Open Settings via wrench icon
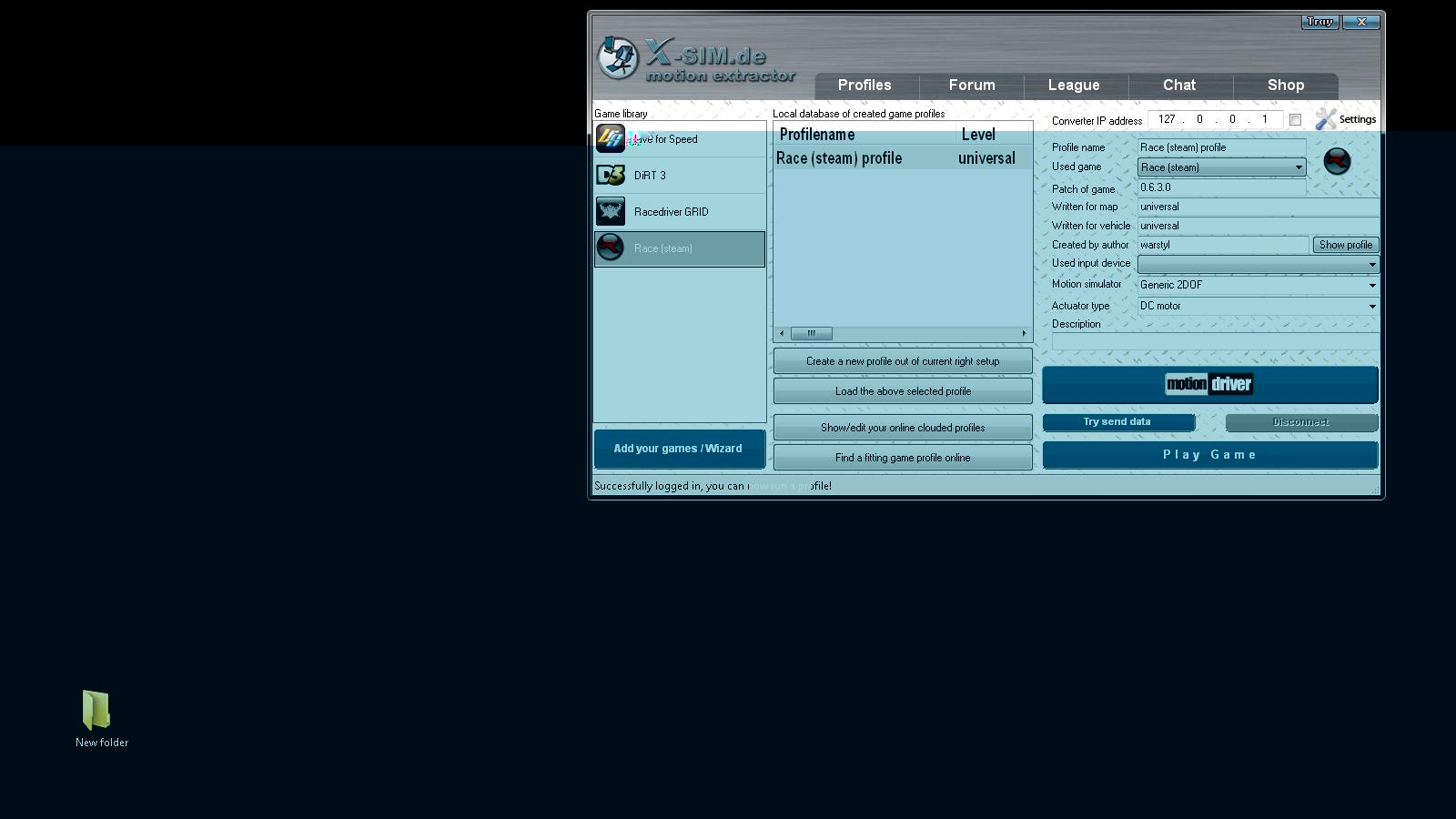Screen dimensions: 1456x819 1326,119
